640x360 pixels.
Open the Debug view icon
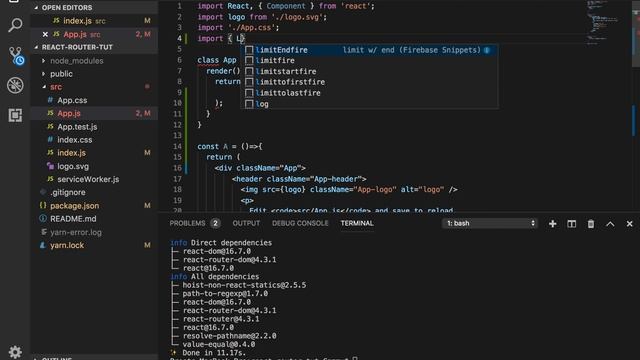(15, 85)
